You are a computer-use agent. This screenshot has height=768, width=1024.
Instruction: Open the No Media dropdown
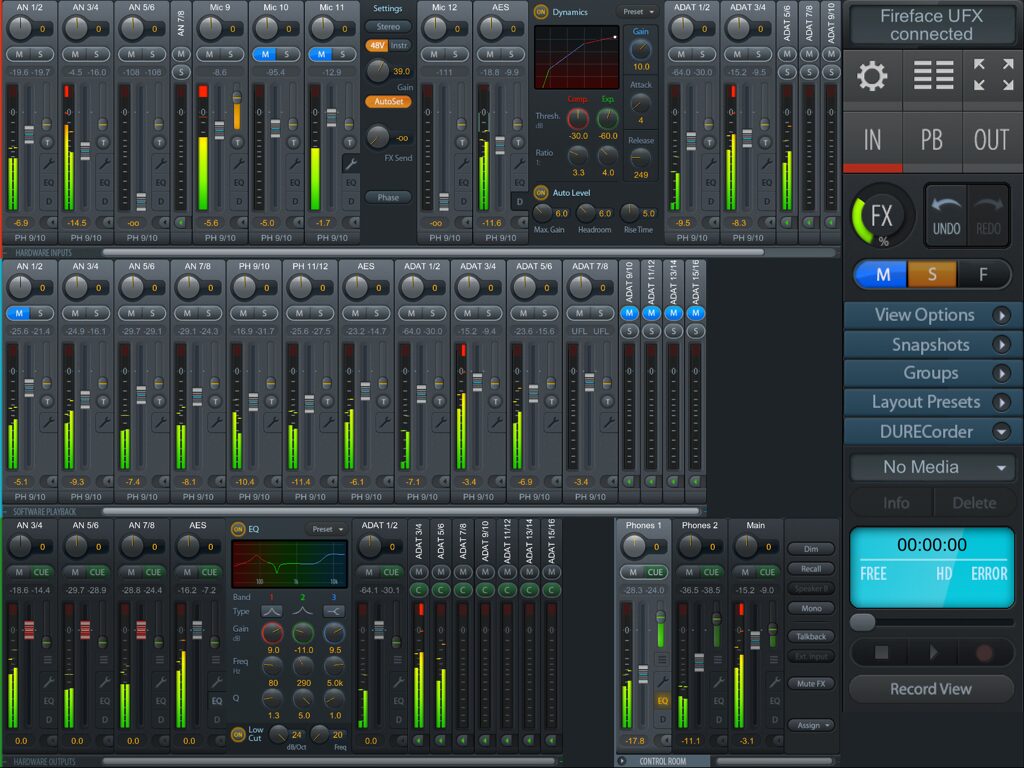(931, 467)
